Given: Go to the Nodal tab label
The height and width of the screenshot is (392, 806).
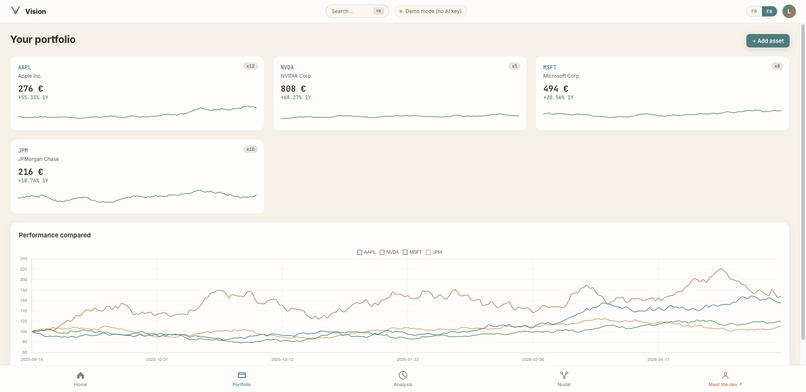Looking at the screenshot, I should coord(564,384).
